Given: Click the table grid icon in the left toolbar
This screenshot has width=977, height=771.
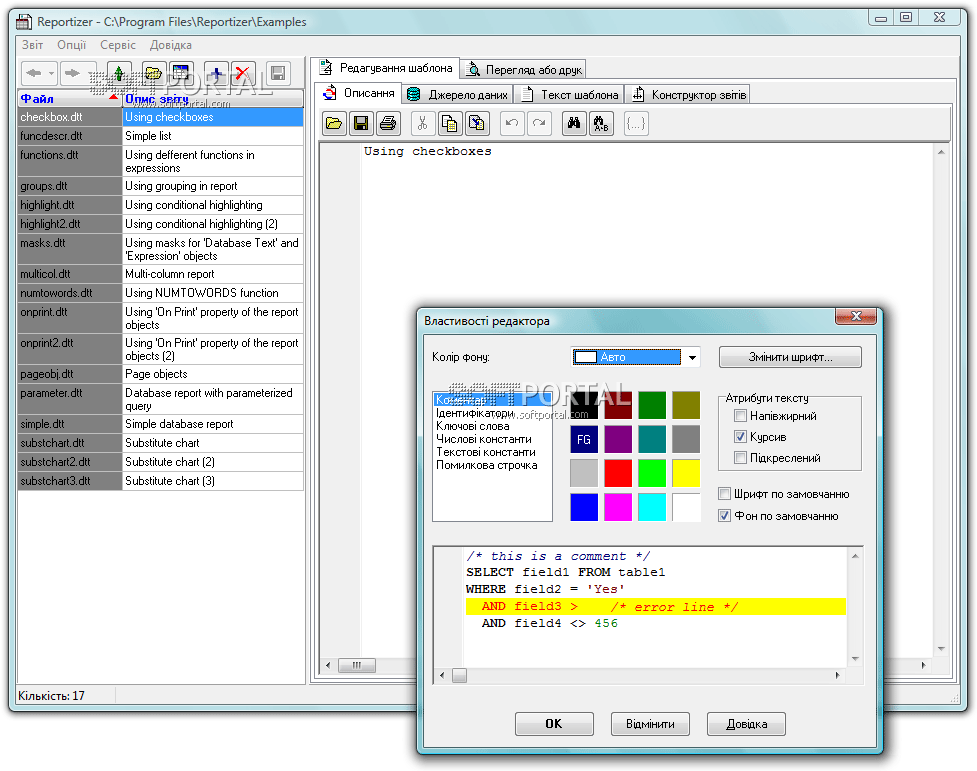Looking at the screenshot, I should tap(181, 74).
